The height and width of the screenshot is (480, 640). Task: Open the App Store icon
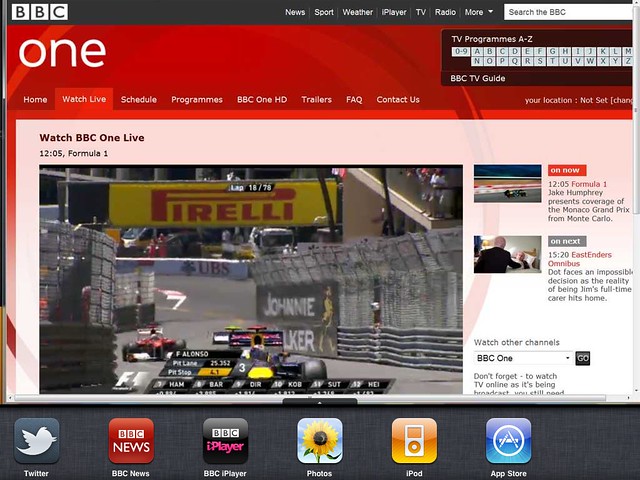point(509,441)
